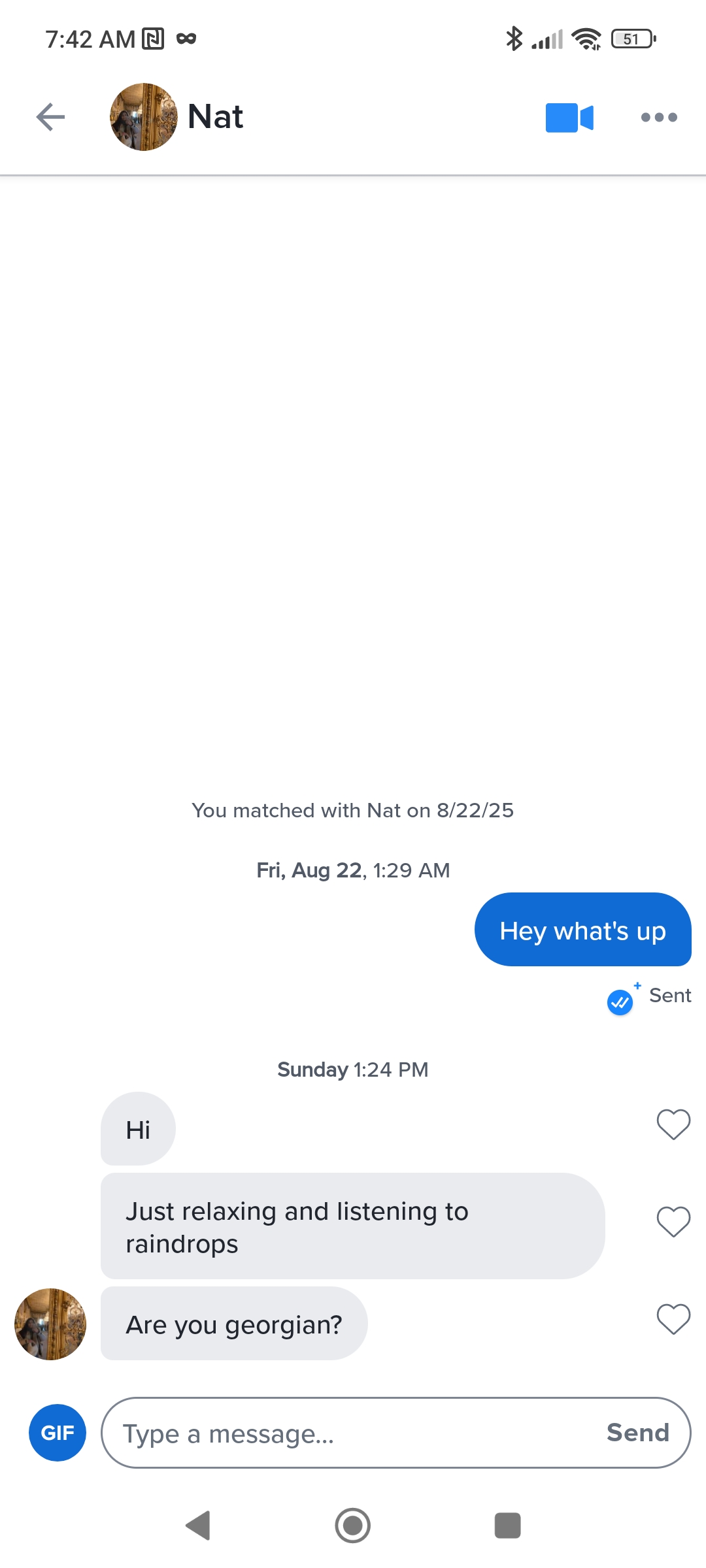Viewport: 706px width, 1568px height.
Task: Tap the read-receipt checkmark icon near Sent
Action: [620, 1002]
